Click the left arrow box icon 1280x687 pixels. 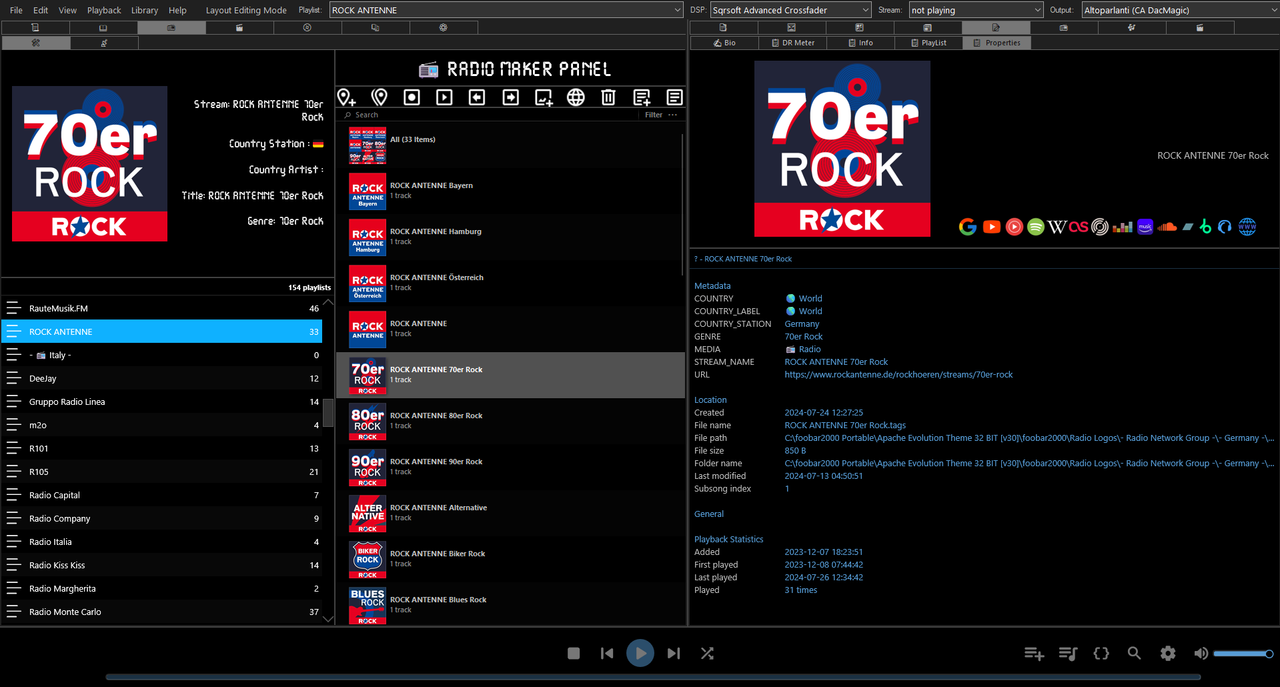tap(477, 97)
